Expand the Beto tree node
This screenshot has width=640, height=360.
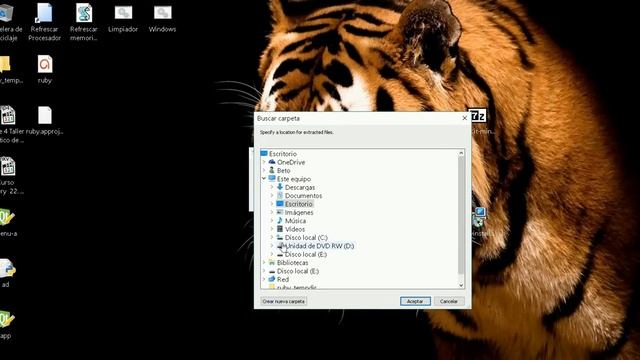coord(264,170)
